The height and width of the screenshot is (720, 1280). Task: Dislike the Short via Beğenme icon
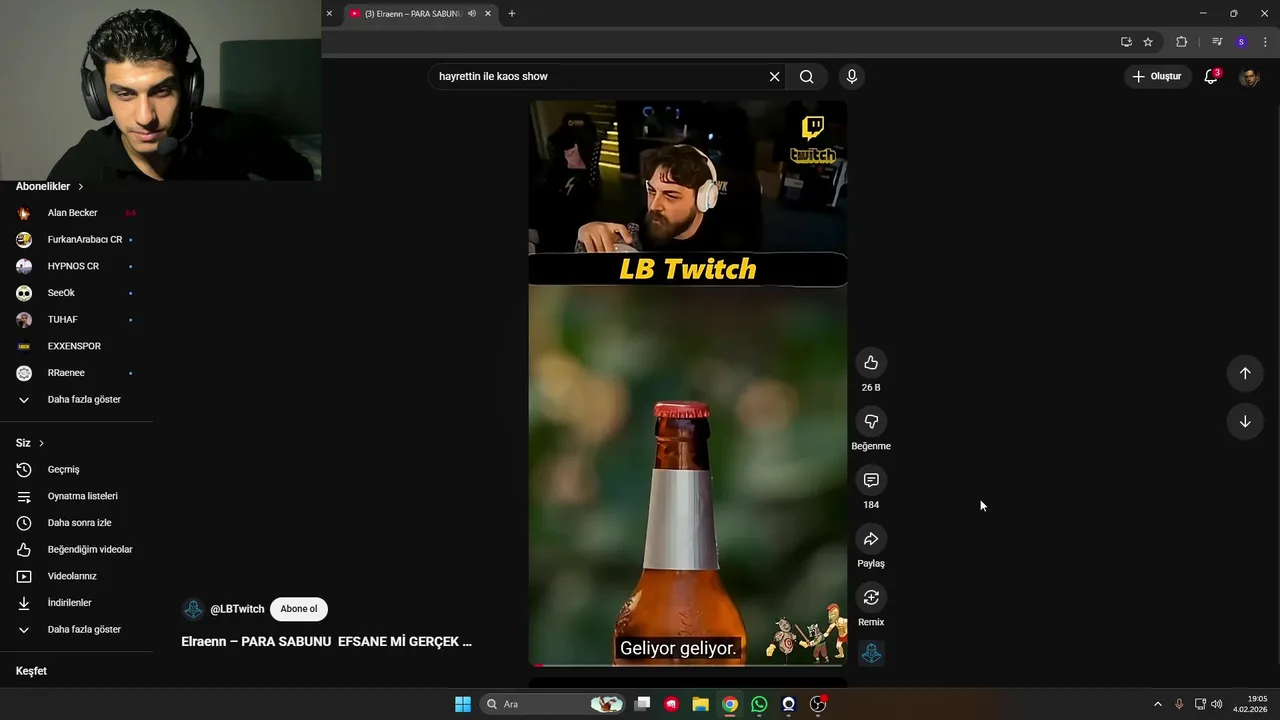(871, 421)
